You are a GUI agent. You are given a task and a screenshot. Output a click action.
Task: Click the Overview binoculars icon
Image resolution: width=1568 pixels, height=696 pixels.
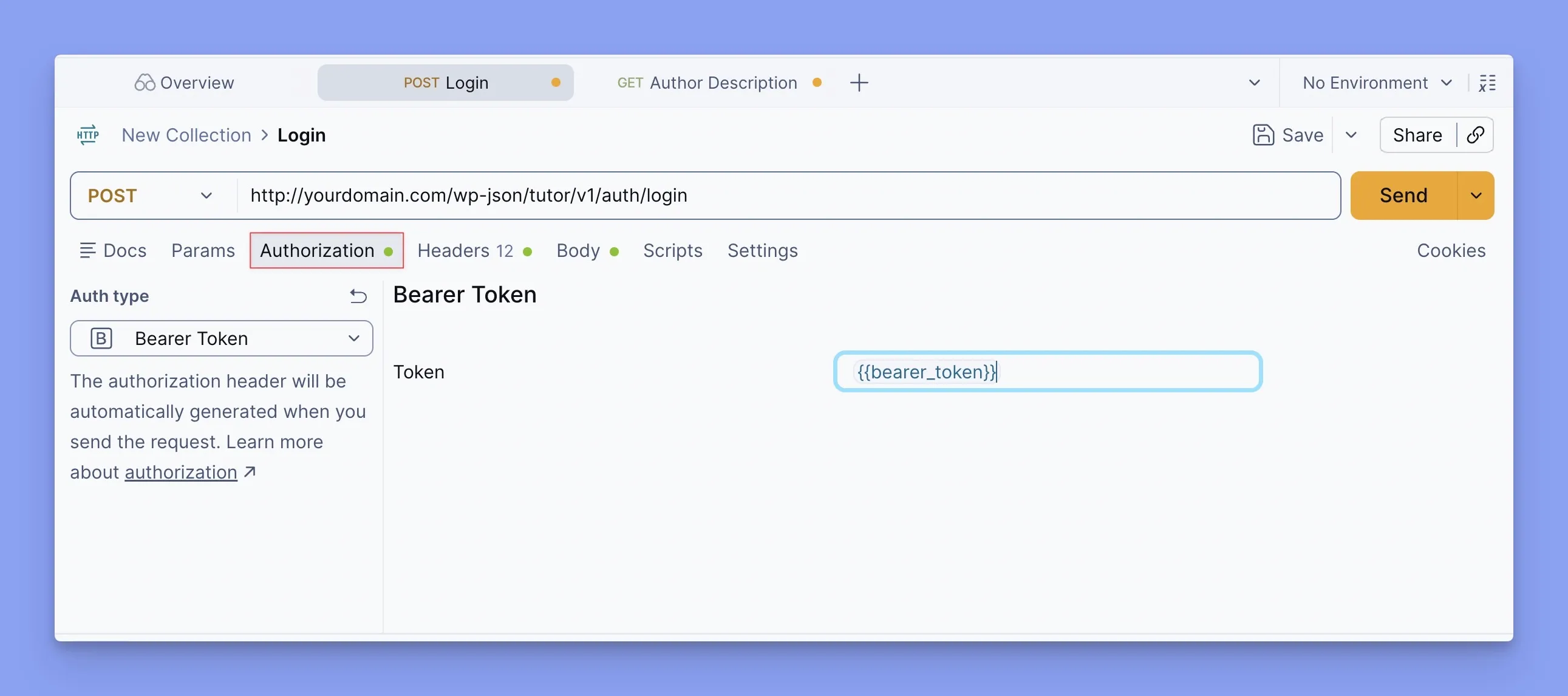point(145,83)
